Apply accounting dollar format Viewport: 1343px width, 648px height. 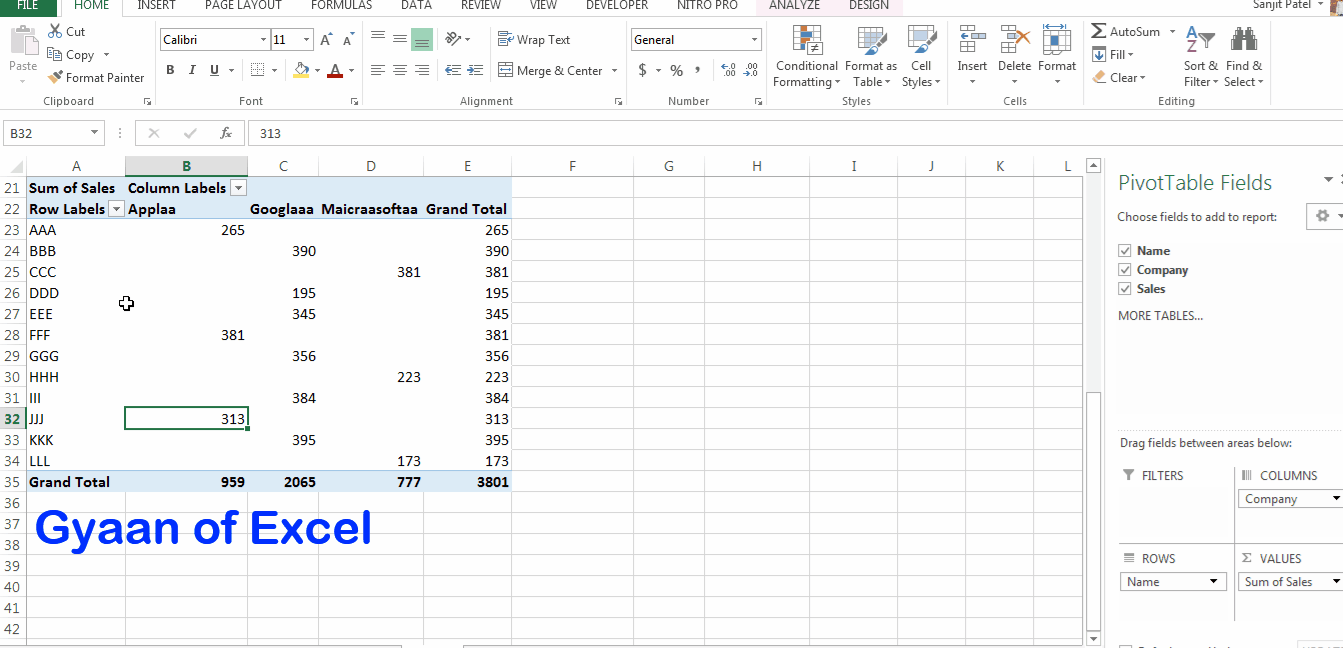(x=642, y=70)
